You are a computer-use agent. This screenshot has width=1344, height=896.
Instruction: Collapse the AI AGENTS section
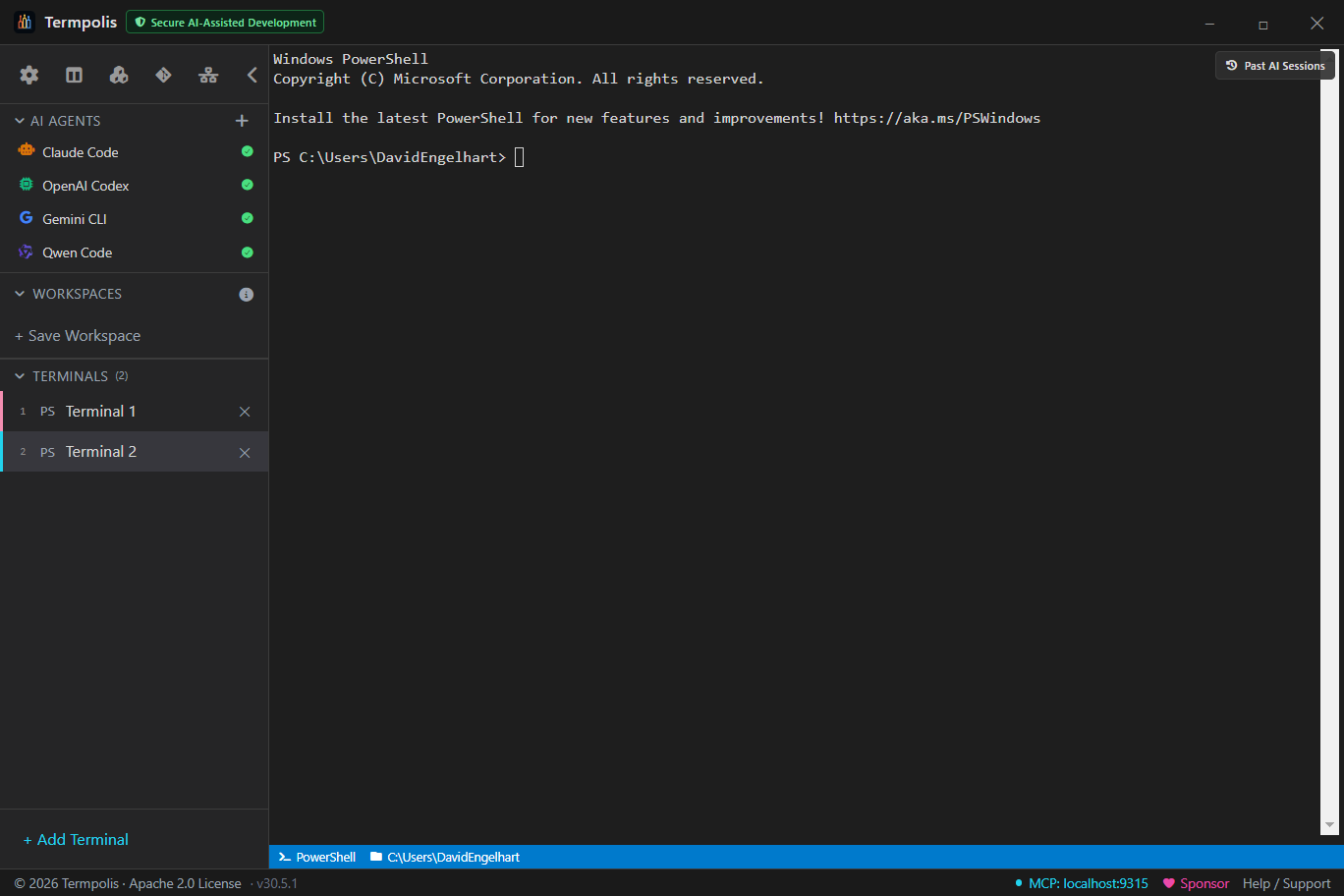[x=20, y=121]
